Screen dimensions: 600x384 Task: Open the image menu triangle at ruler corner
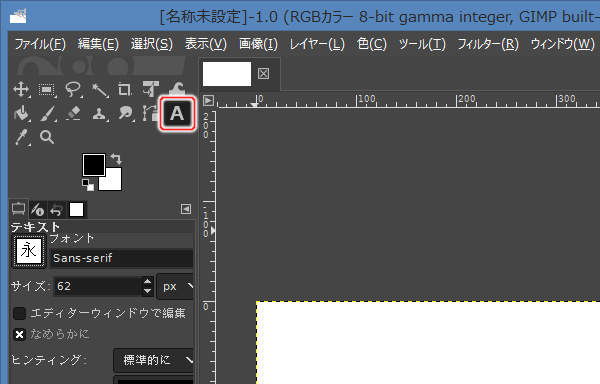[x=208, y=101]
